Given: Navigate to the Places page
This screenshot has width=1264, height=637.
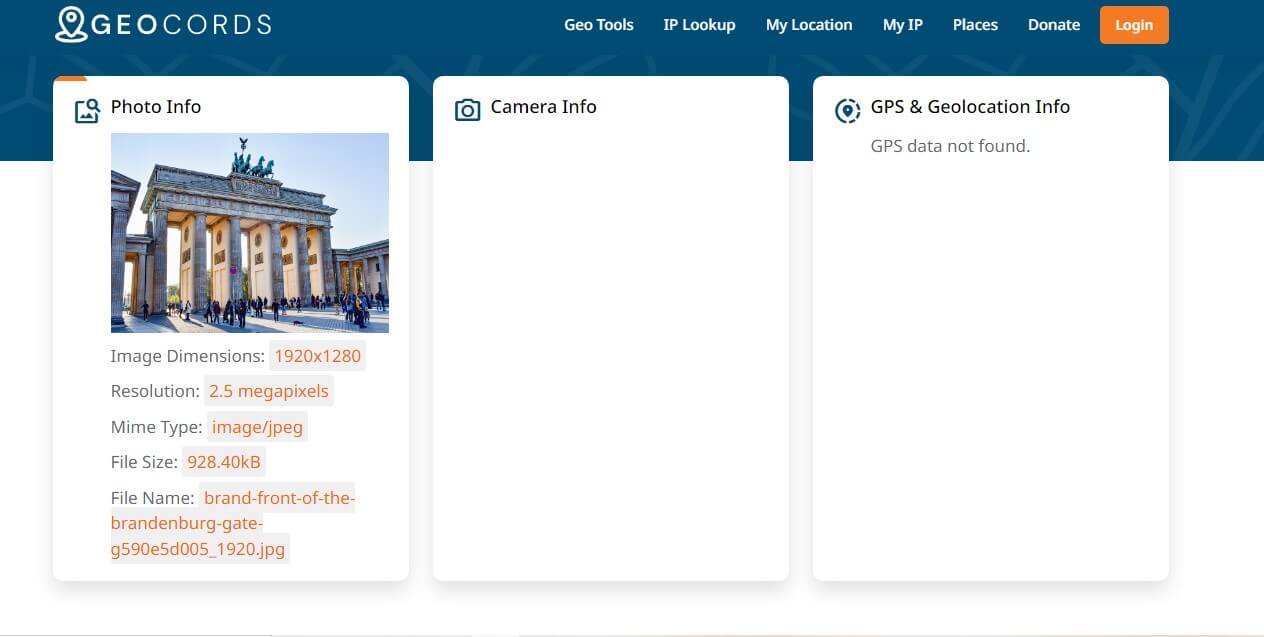Looking at the screenshot, I should [x=975, y=25].
